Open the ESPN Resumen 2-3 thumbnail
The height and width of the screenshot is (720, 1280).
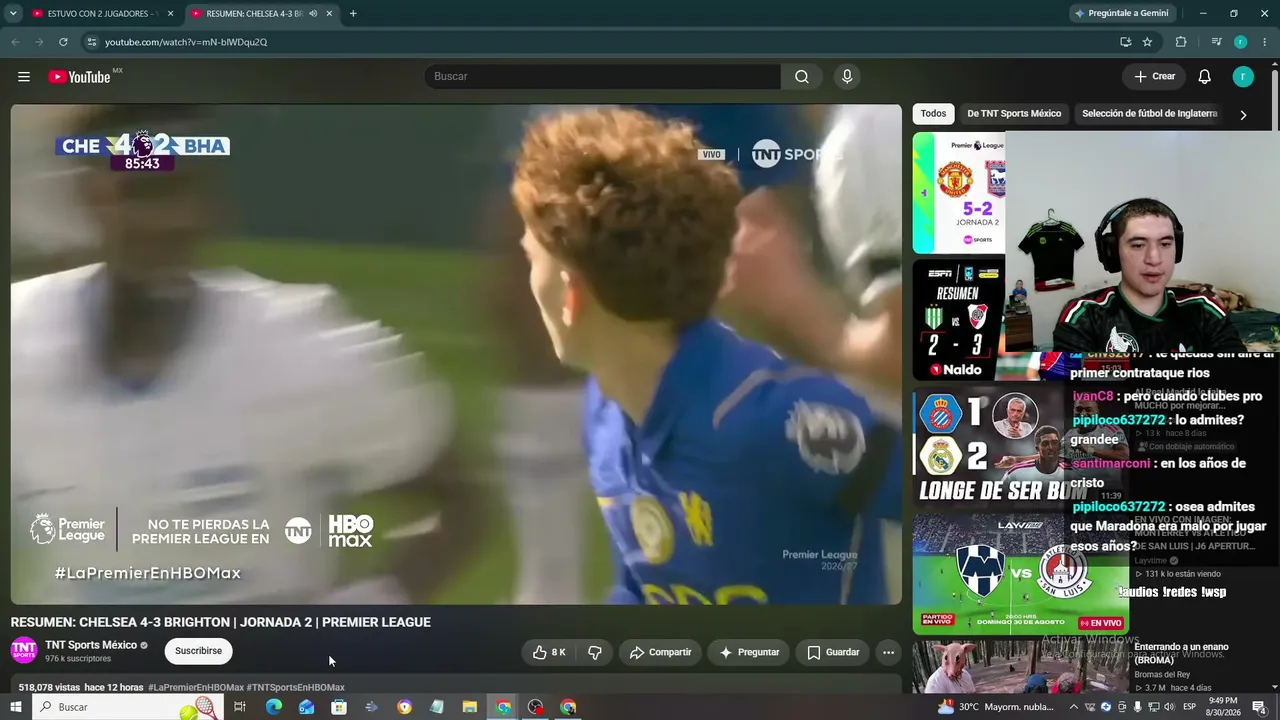pos(959,320)
